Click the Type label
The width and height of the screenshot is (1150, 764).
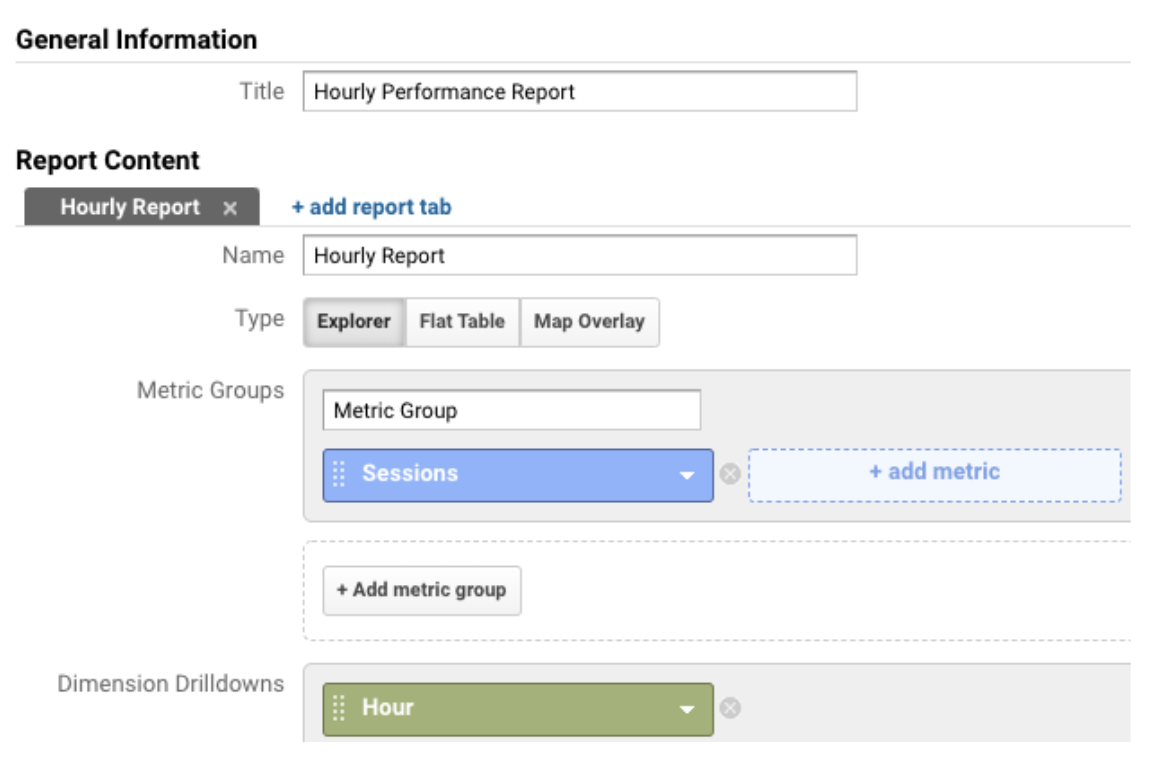pyautogui.click(x=260, y=319)
